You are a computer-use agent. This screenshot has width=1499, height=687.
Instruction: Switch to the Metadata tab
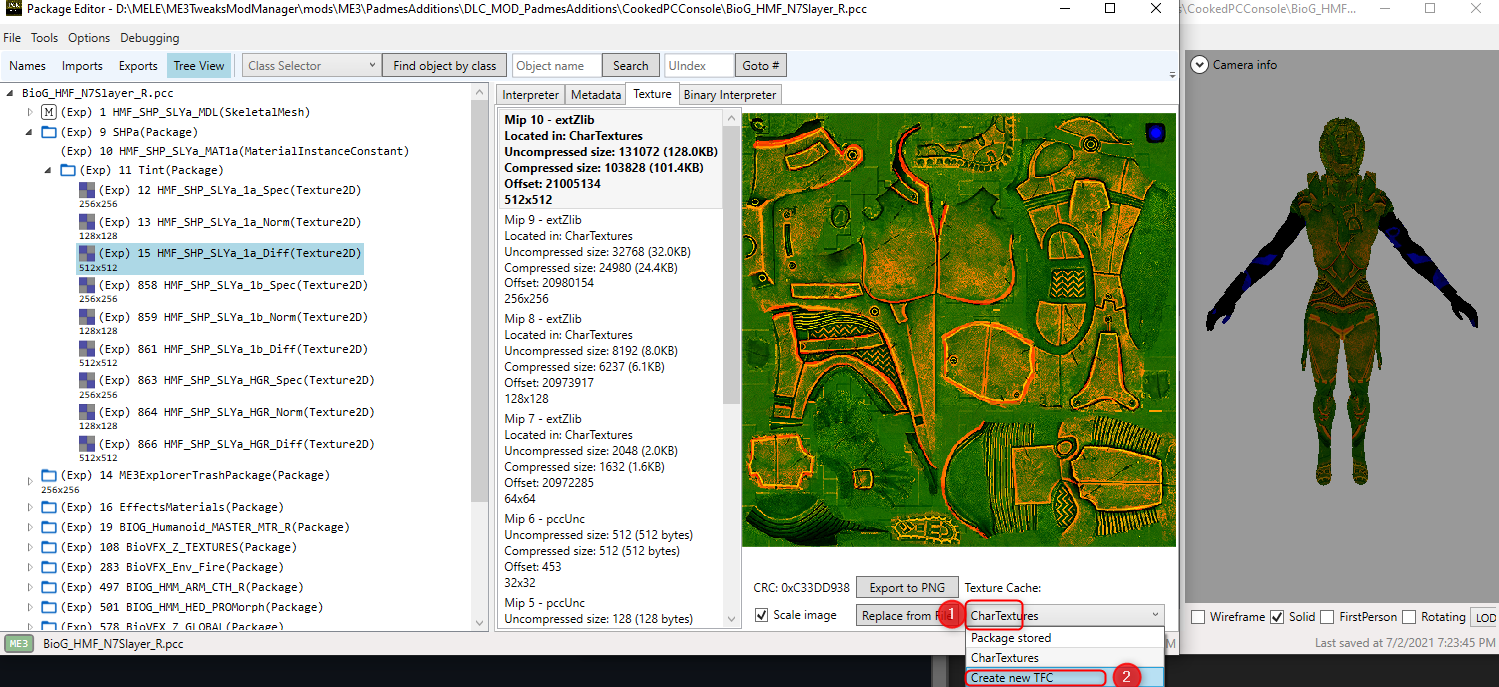click(x=595, y=95)
